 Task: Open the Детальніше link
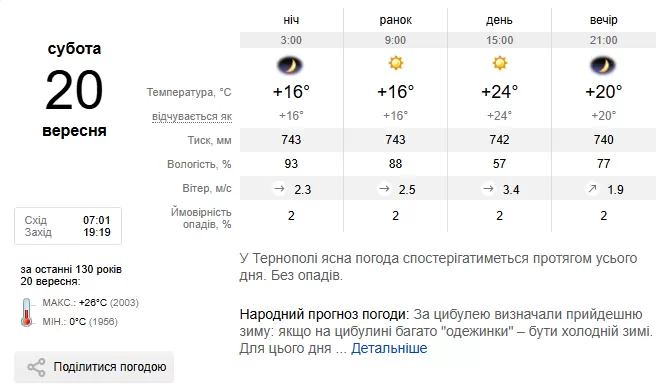389,348
